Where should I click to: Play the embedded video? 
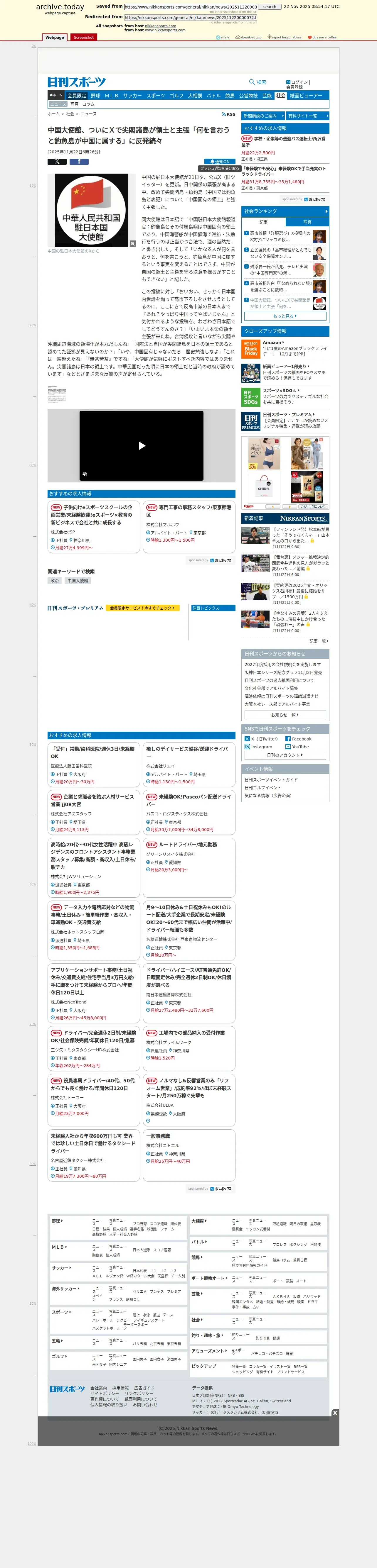(x=141, y=445)
